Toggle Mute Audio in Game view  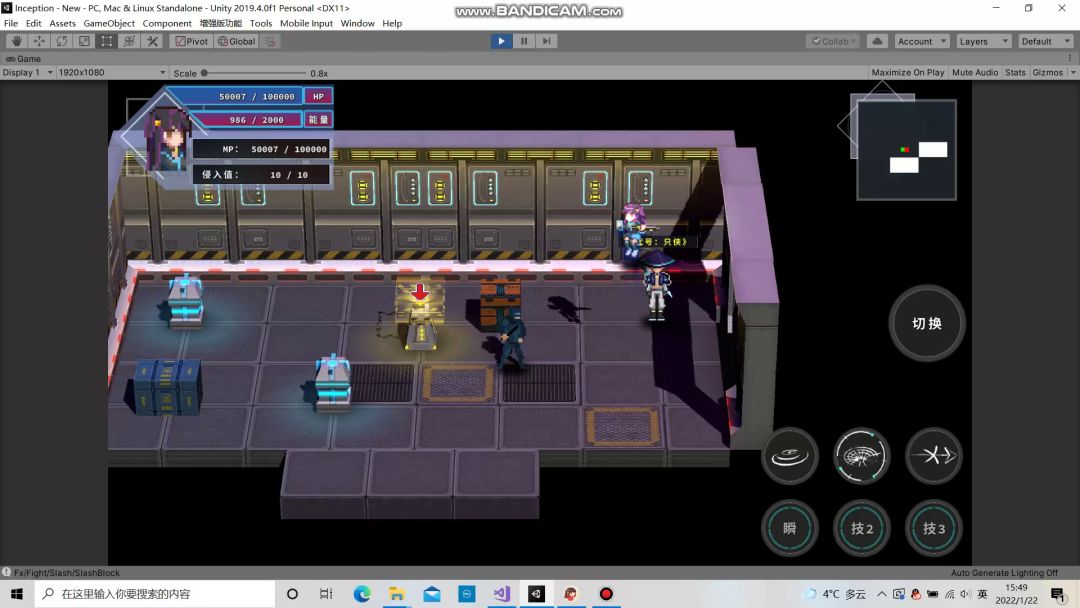tap(975, 73)
